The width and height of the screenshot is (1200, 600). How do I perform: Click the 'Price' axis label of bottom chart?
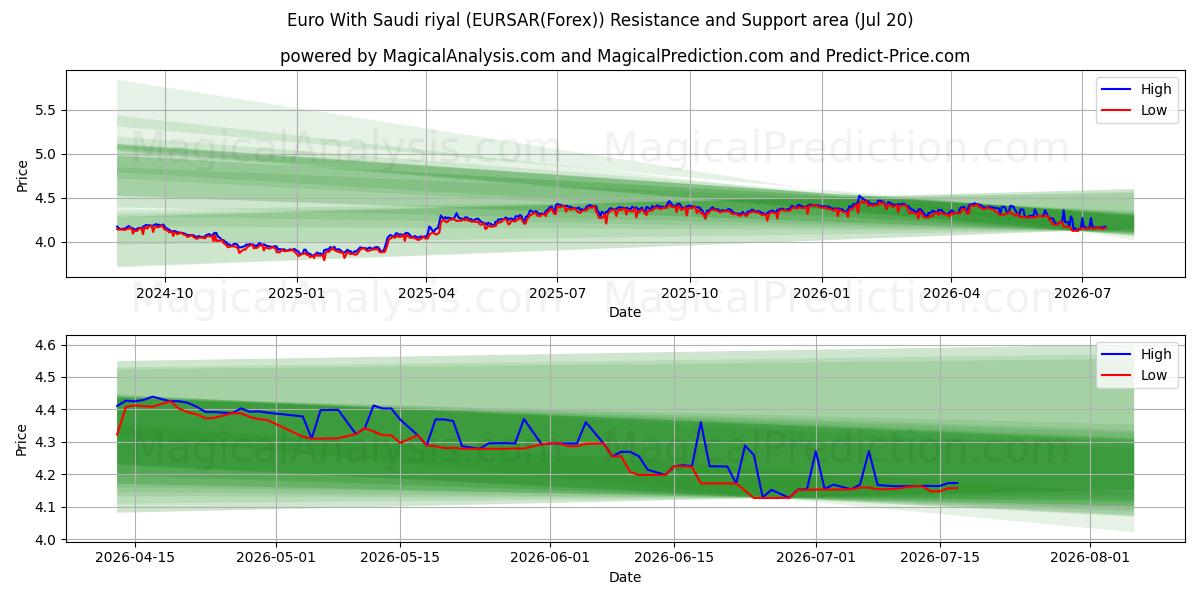pyautogui.click(x=22, y=439)
